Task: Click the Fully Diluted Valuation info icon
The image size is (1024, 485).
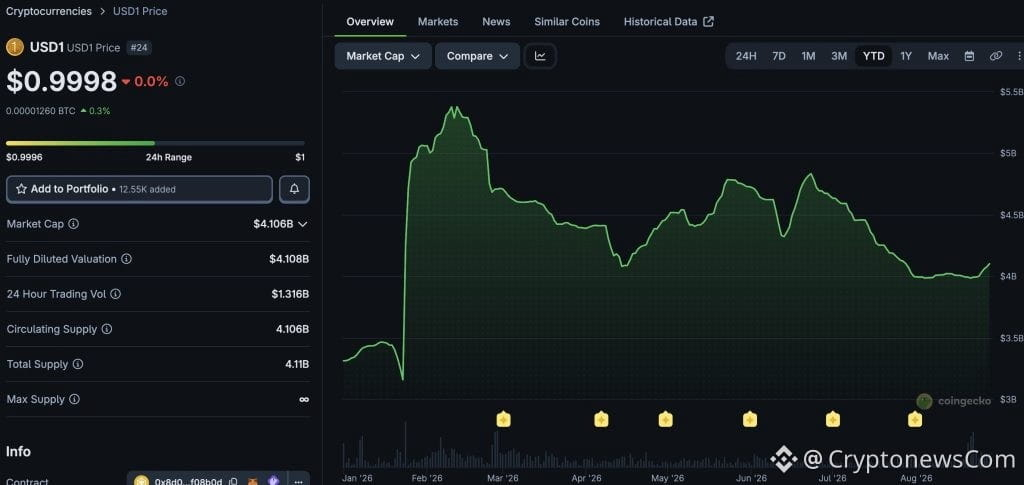Action: pos(126,259)
